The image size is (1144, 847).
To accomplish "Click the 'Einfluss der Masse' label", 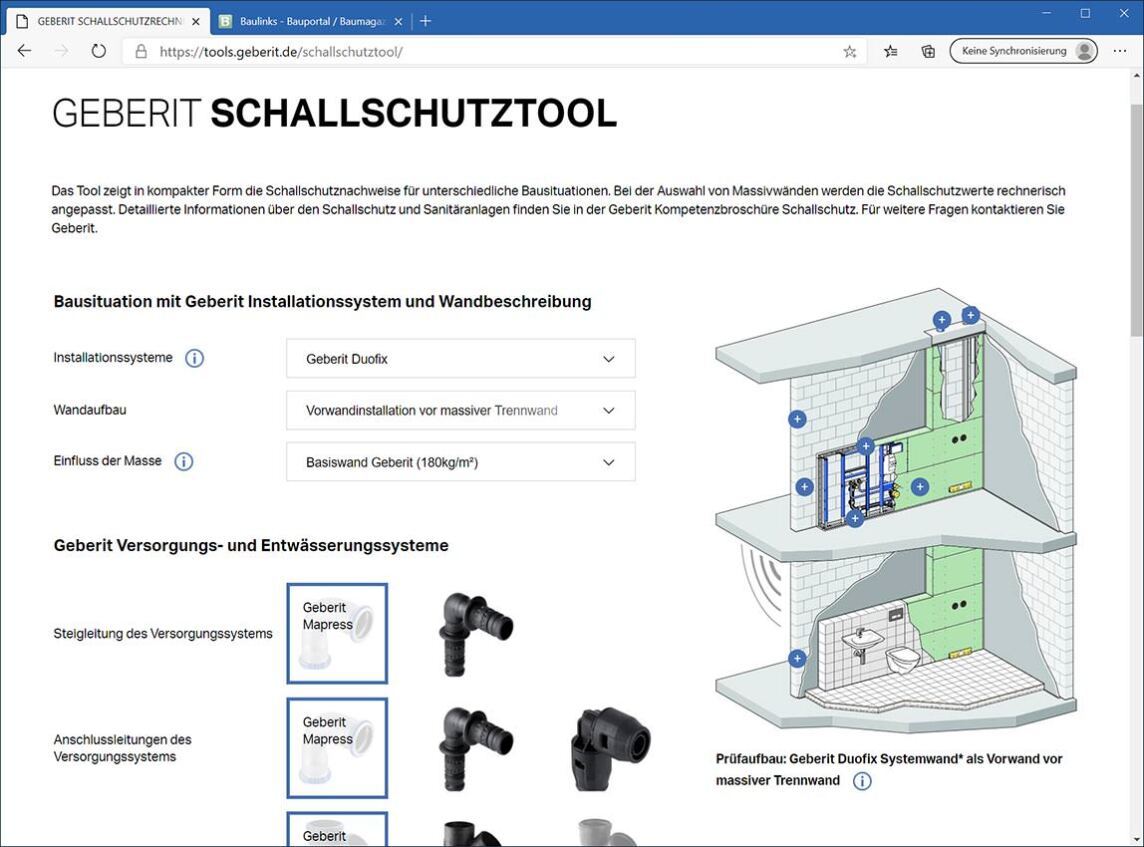I will [x=107, y=461].
